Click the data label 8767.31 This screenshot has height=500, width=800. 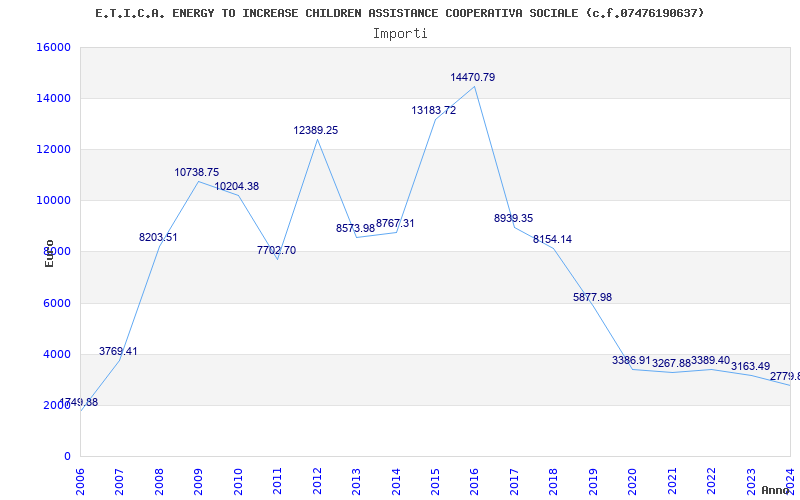pos(395,223)
